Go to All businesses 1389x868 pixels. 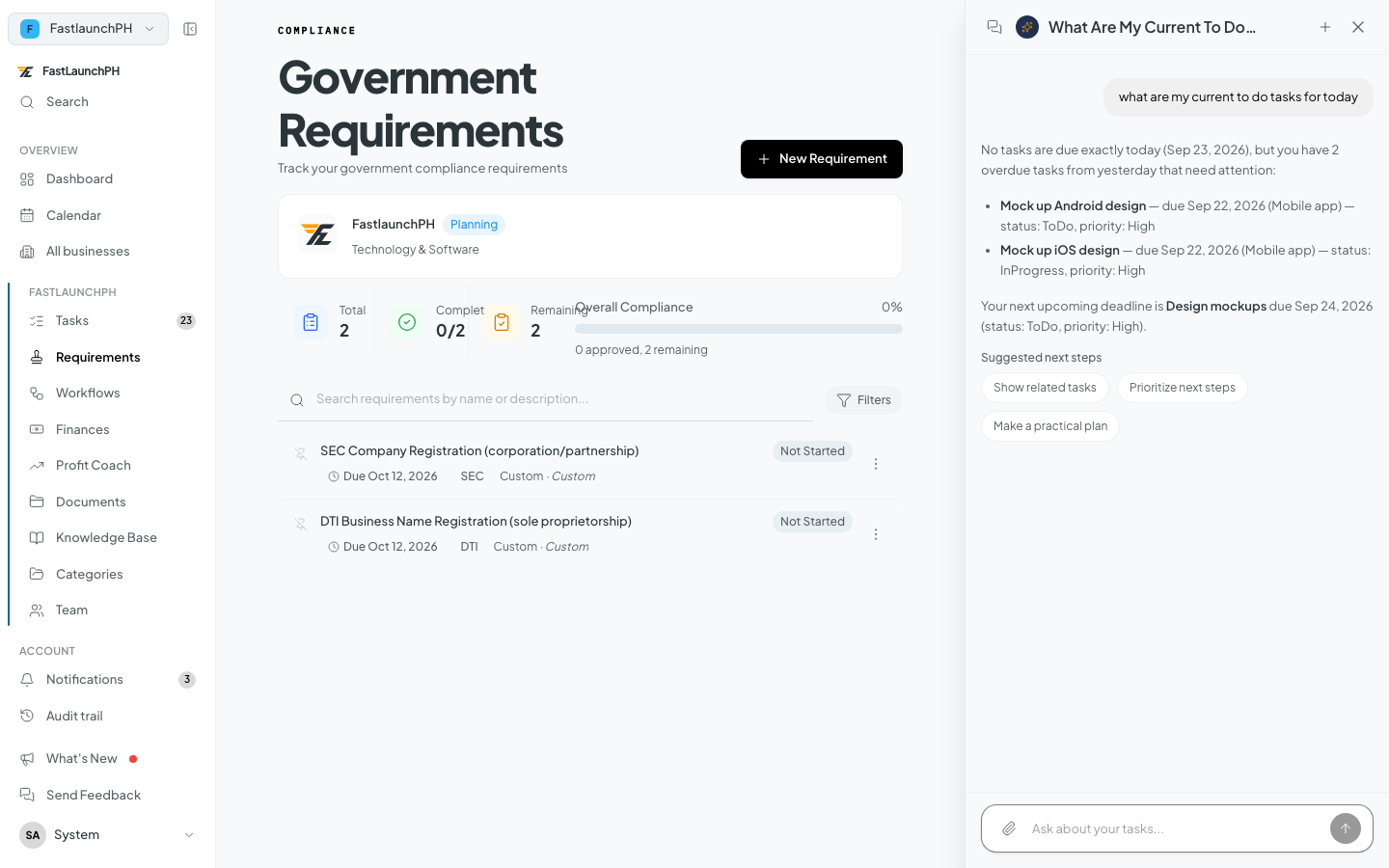[x=107, y=252]
